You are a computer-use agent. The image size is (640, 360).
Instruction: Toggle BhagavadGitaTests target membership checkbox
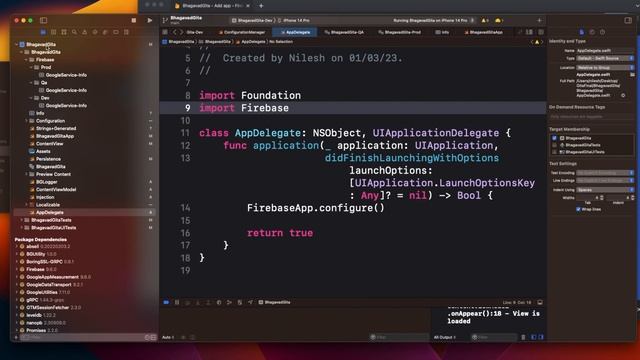[x=554, y=145]
